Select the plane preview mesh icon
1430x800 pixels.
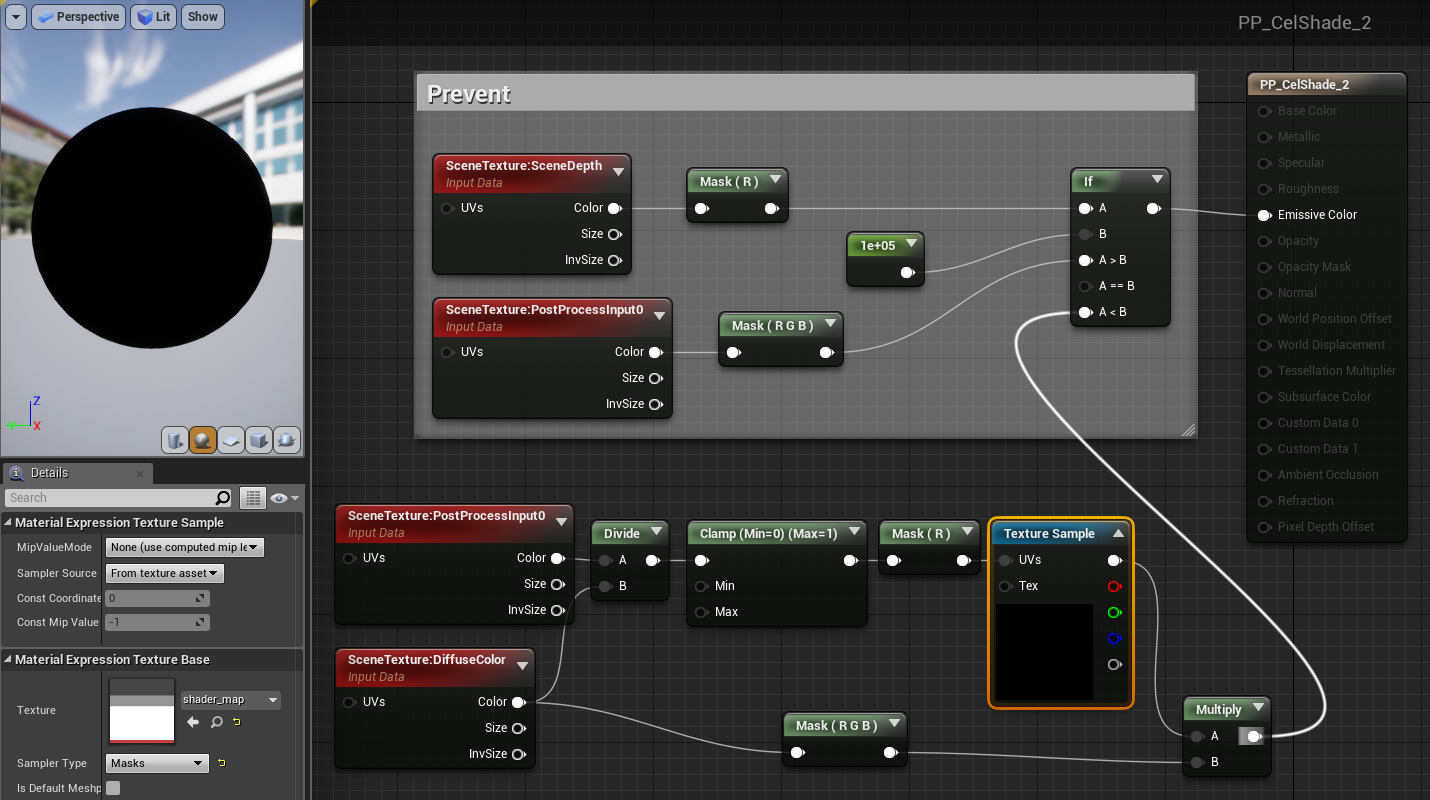pyautogui.click(x=231, y=440)
